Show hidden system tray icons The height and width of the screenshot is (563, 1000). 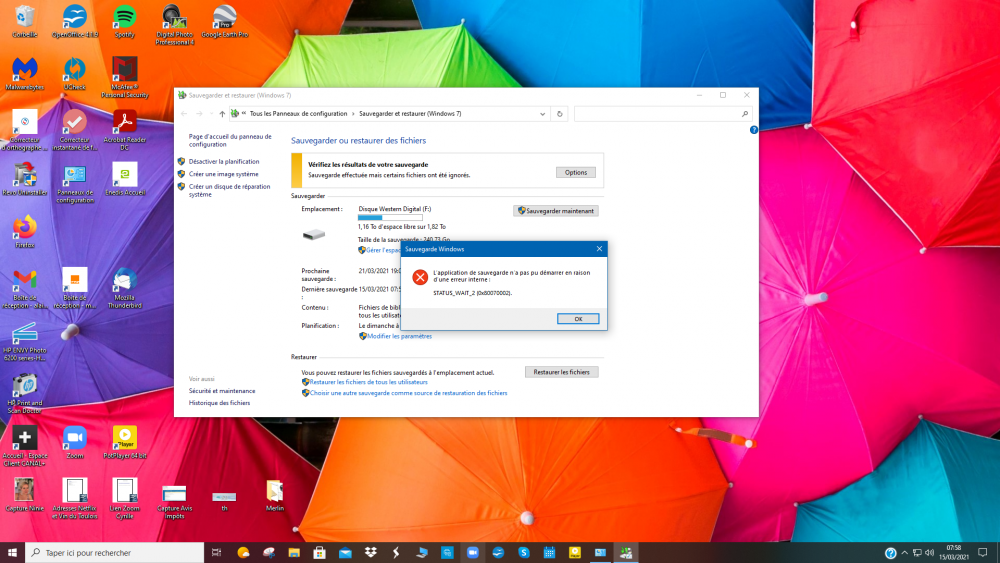pos(907,552)
